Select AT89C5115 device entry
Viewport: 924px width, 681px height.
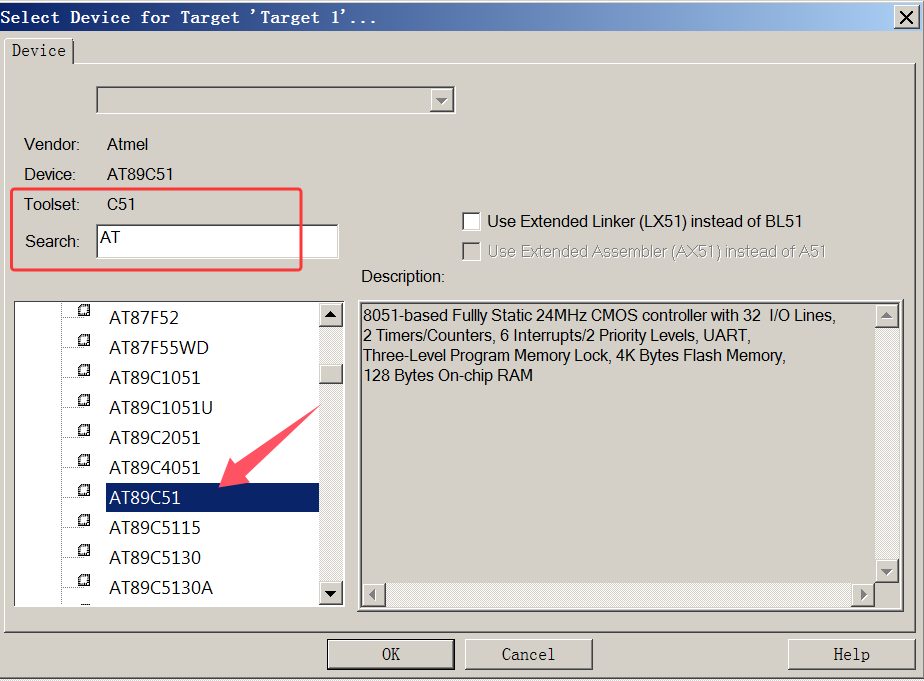click(155, 528)
